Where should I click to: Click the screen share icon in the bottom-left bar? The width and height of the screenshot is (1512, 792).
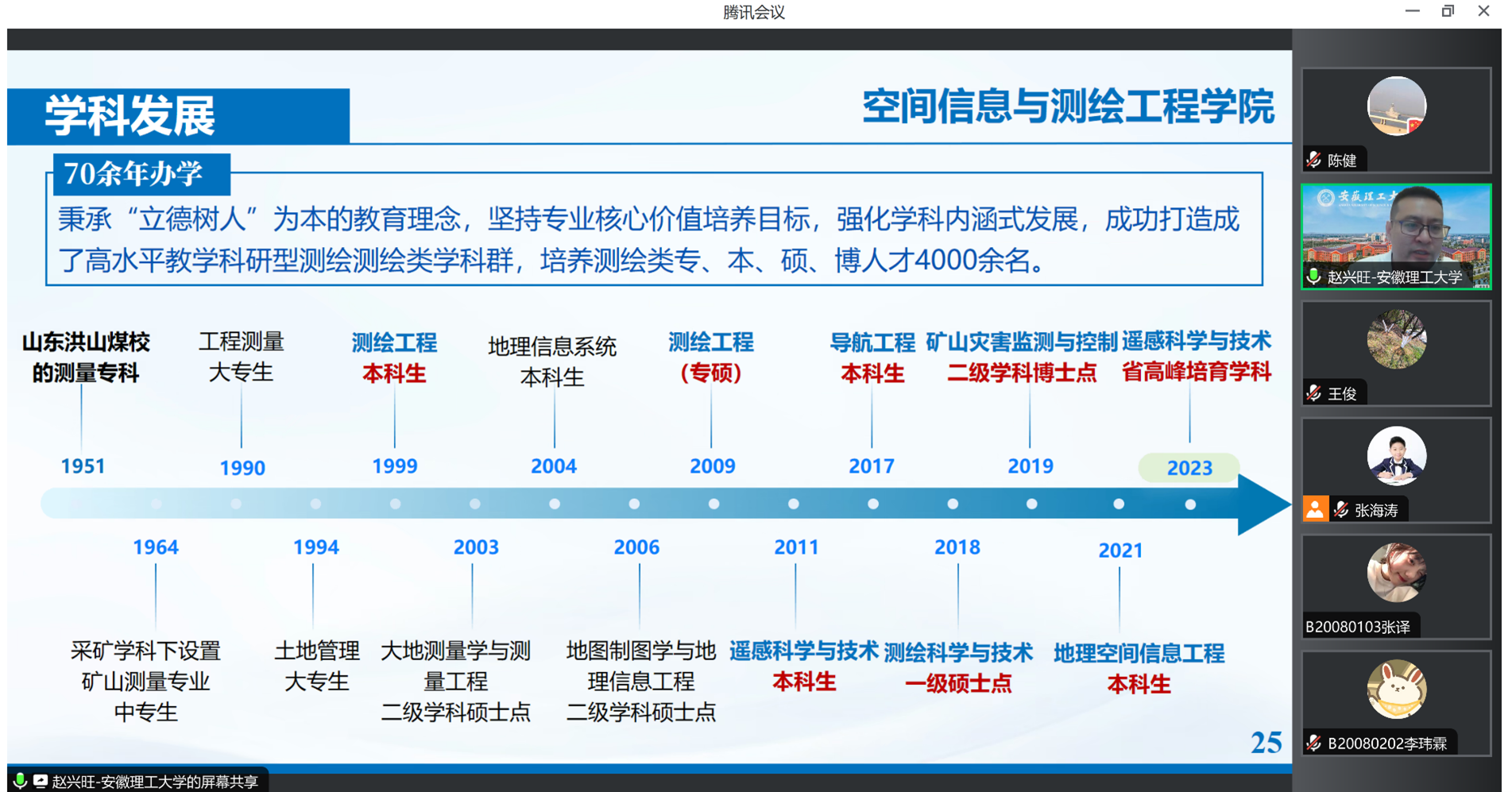point(40,781)
